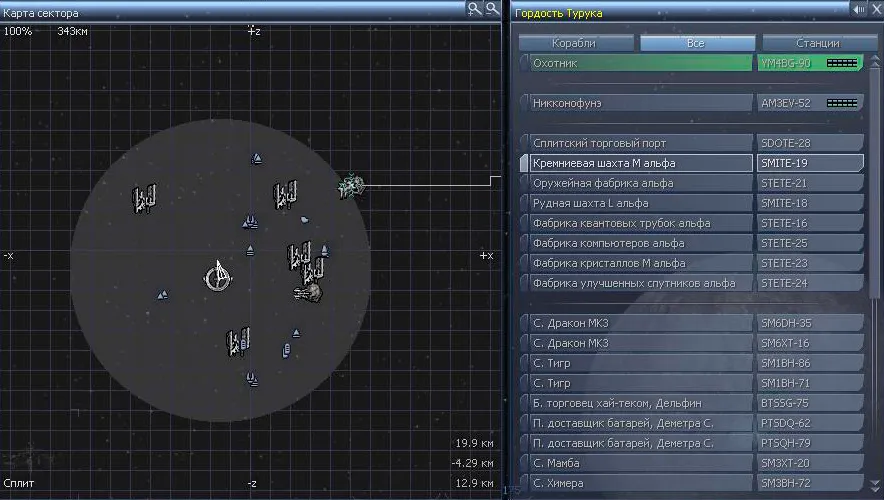Zoom in on the sector map
884x500 pixels.
pos(474,8)
